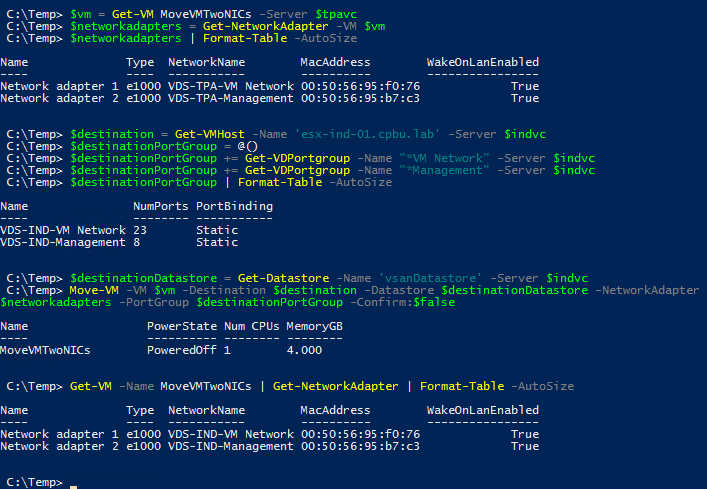Screen dimensions: 707x489
Task: Click the MacAddress header in the first table
Action: [x=335, y=62]
